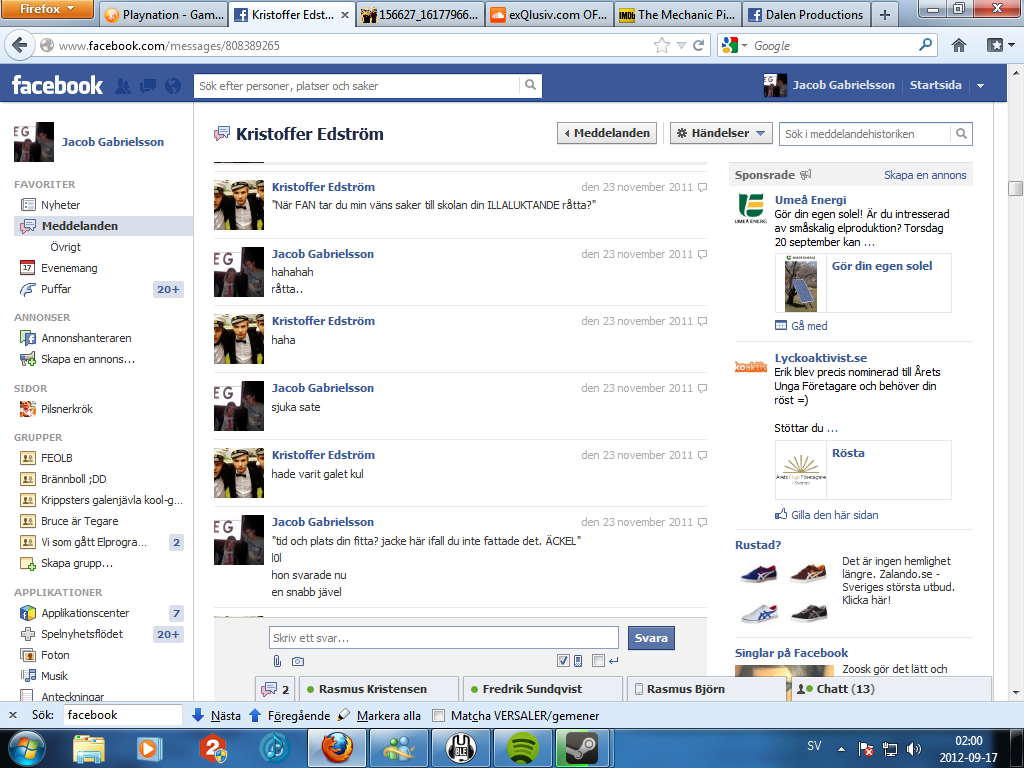The image size is (1024, 768).
Task: Open the notifications globe icon in header
Action: [x=173, y=86]
